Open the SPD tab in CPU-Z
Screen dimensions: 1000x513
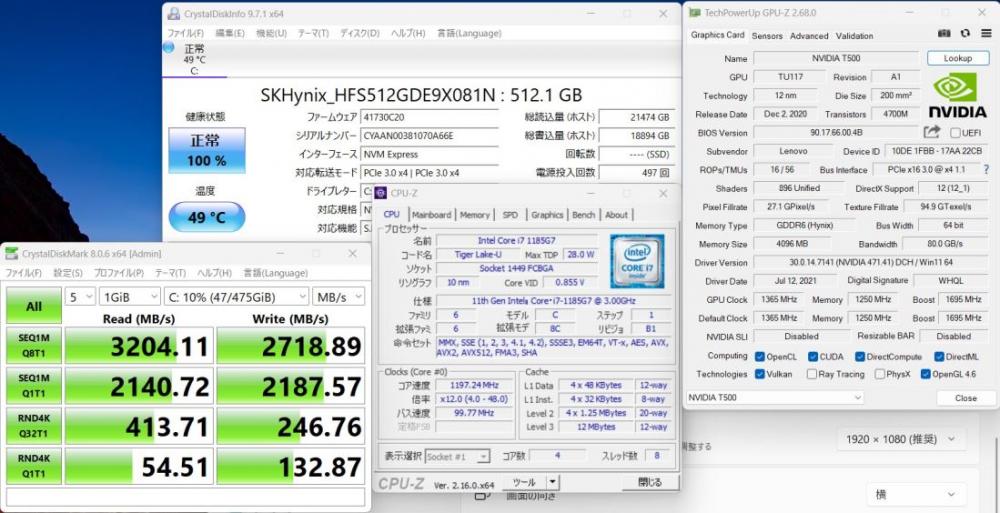click(510, 215)
